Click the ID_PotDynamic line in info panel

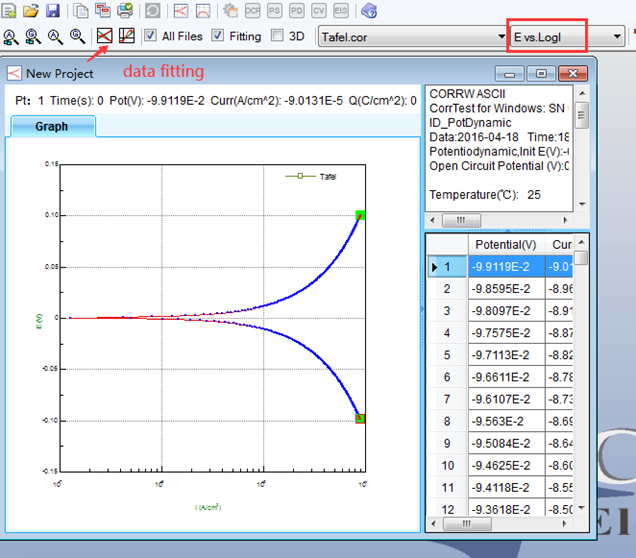tap(471, 122)
